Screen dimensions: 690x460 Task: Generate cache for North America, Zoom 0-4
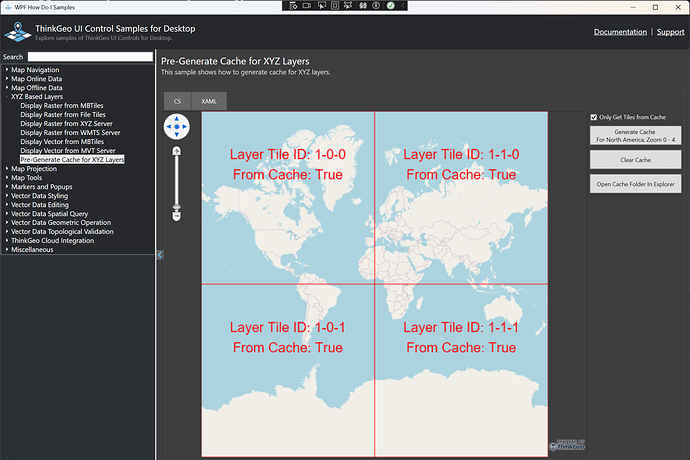click(635, 136)
